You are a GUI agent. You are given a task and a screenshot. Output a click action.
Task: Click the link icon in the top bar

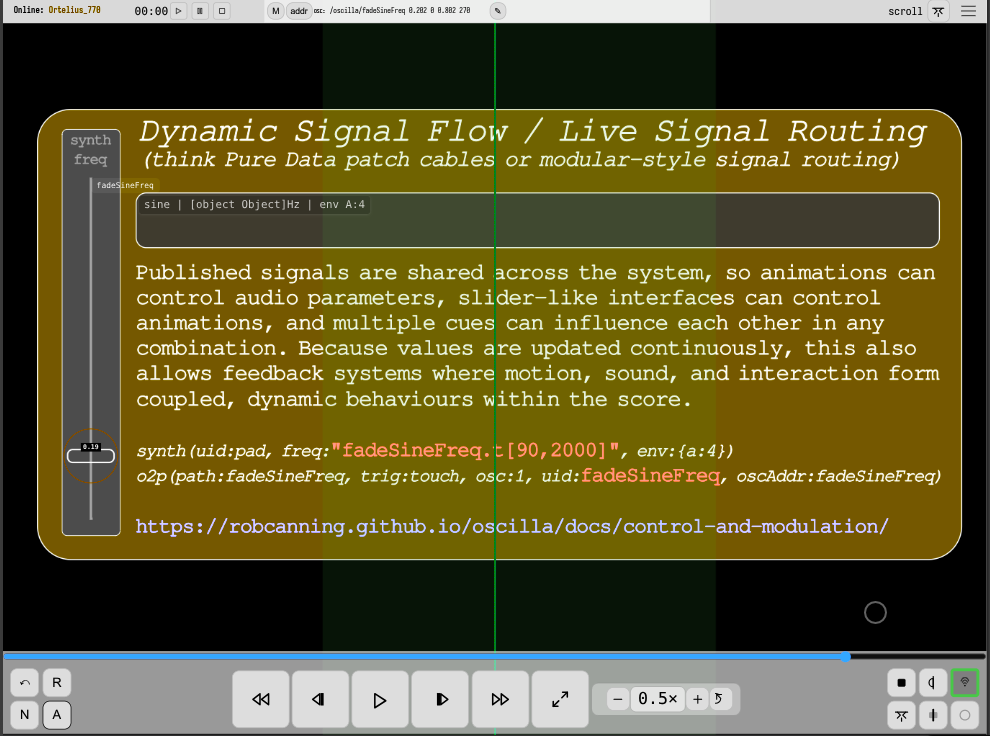click(x=497, y=11)
